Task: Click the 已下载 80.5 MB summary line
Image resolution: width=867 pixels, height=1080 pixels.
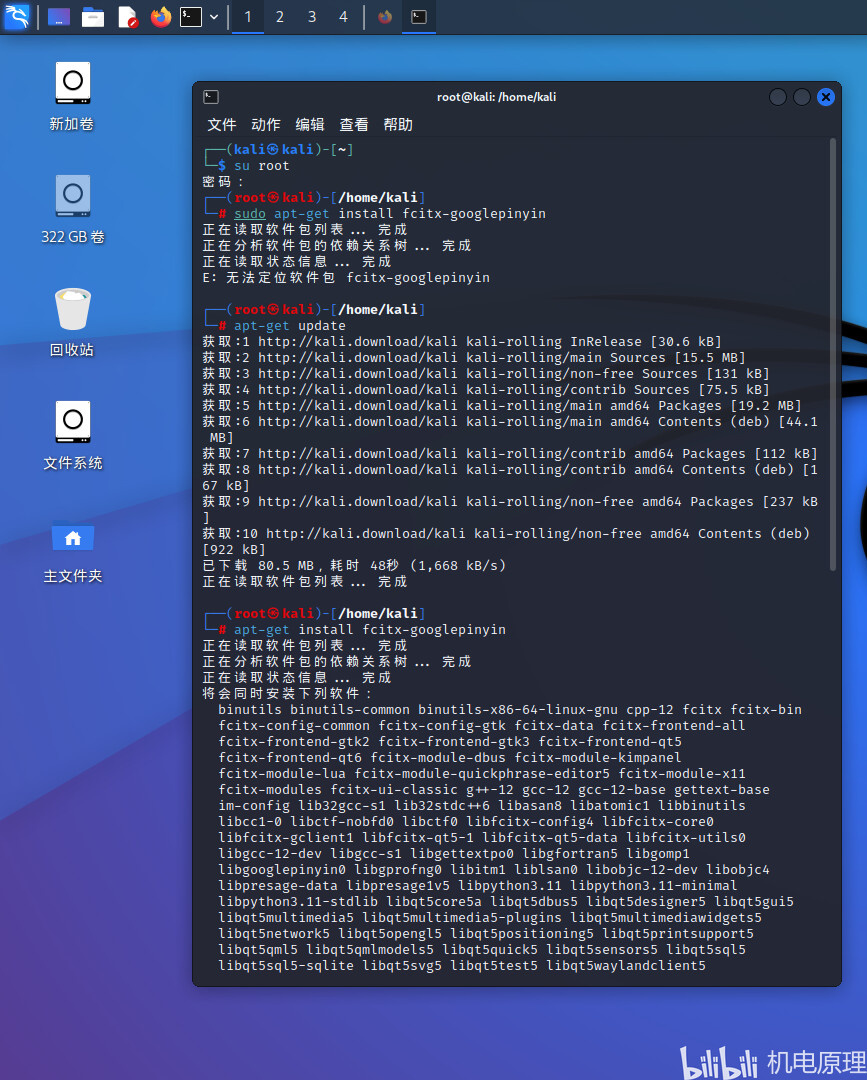Action: [x=355, y=565]
